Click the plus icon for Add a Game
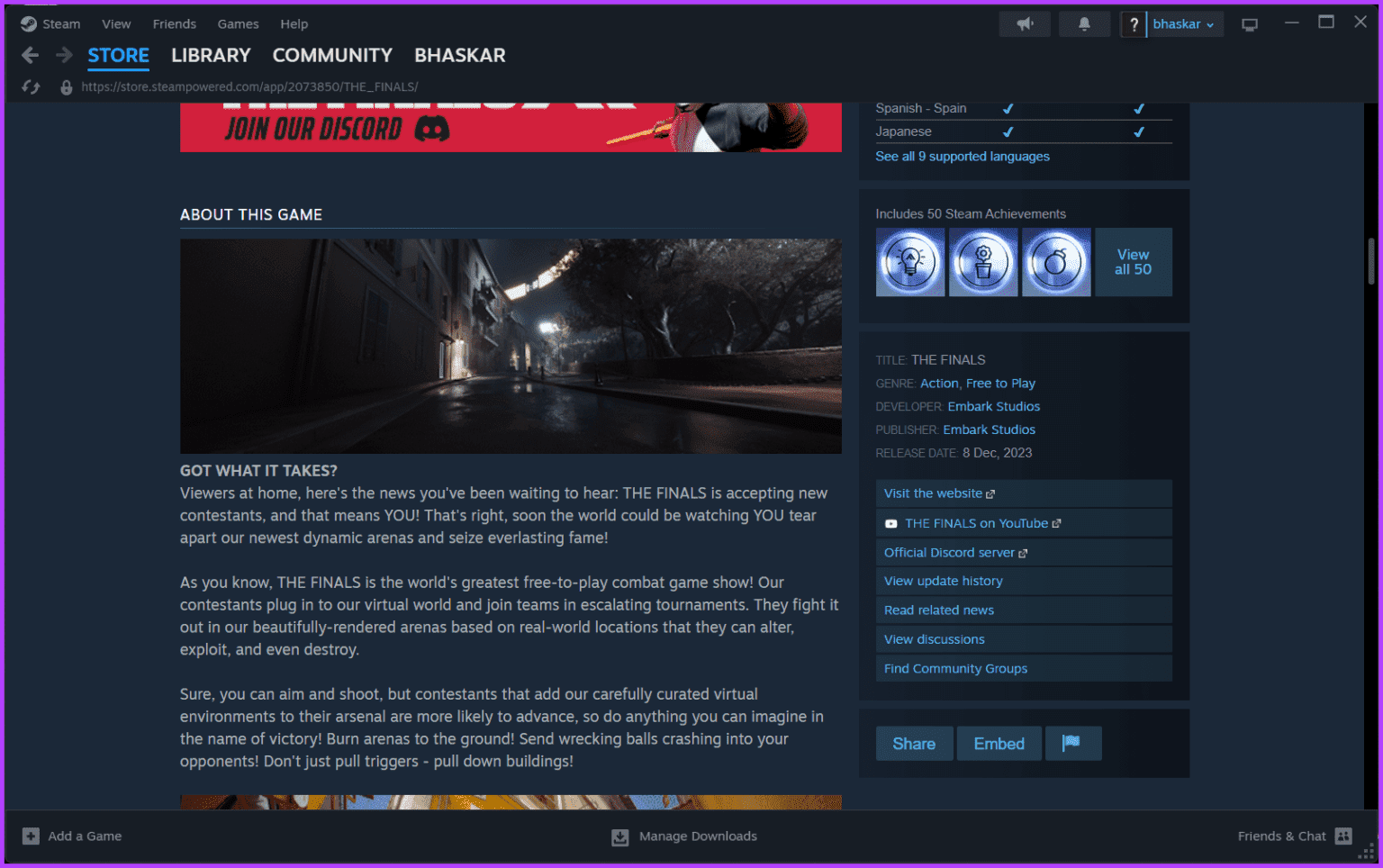Screen dimensions: 1383x868 [x=31, y=836]
